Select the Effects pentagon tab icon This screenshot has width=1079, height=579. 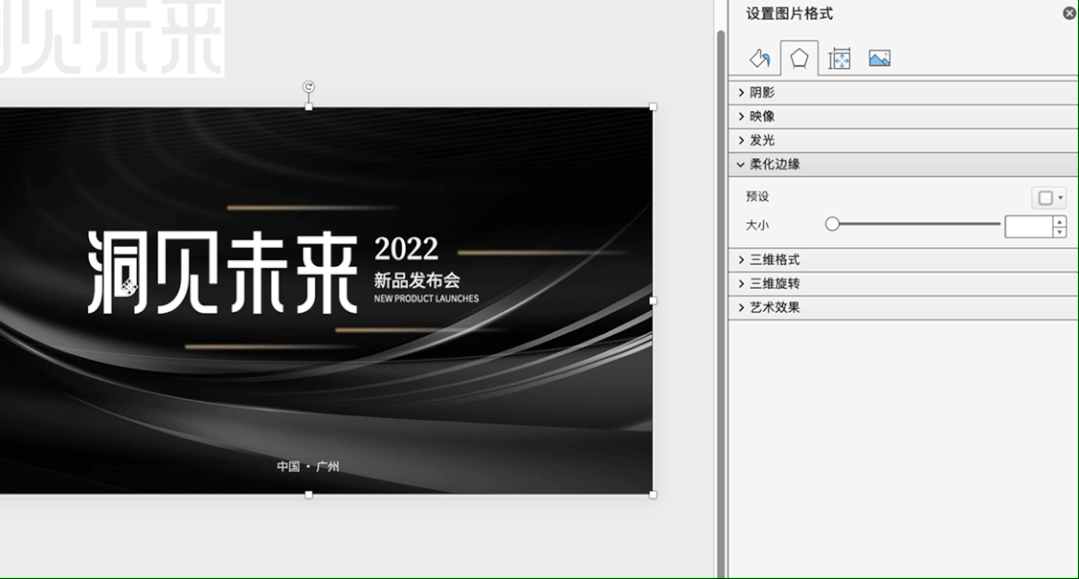pyautogui.click(x=799, y=59)
